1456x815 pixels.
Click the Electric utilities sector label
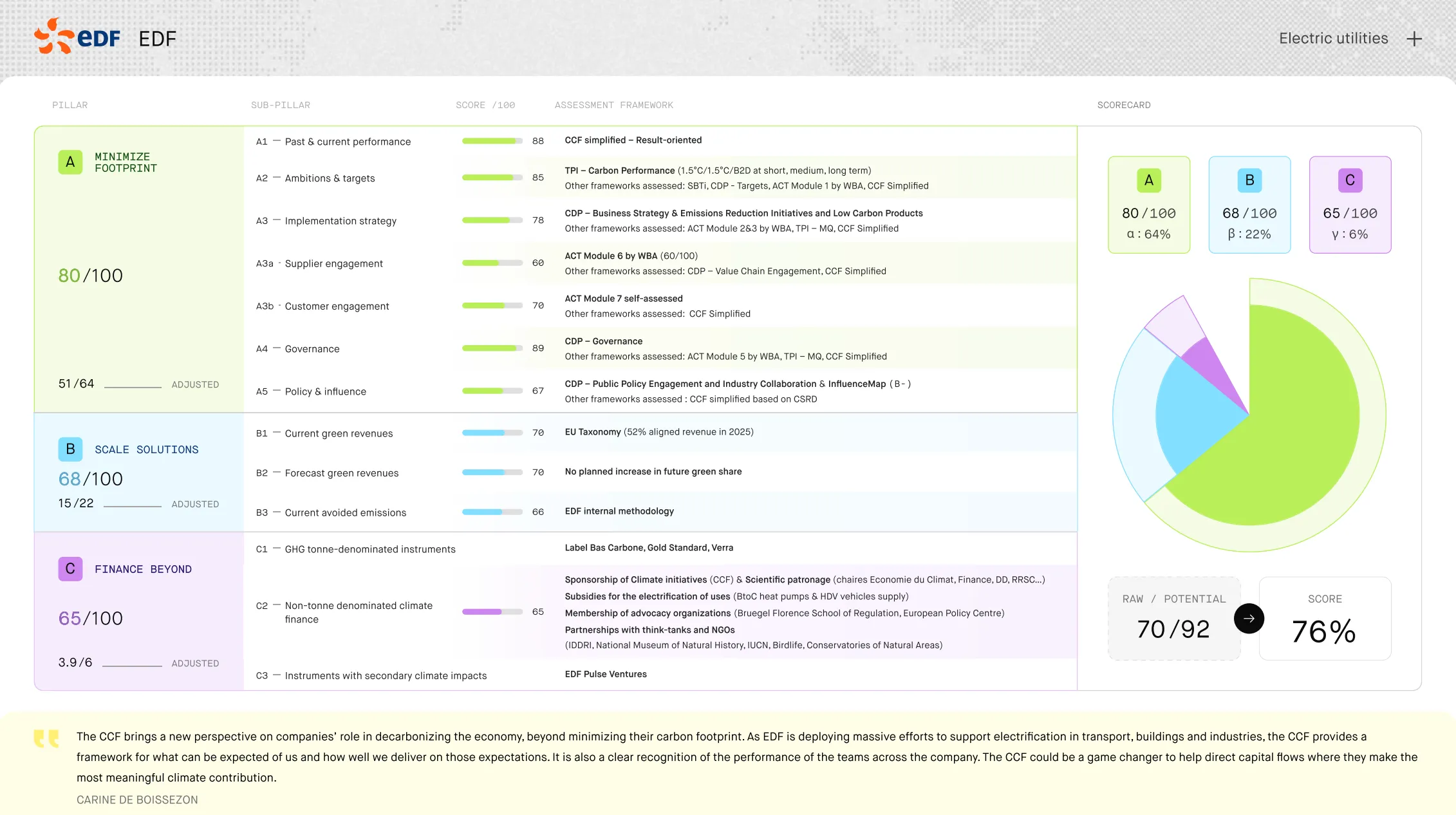(1333, 39)
